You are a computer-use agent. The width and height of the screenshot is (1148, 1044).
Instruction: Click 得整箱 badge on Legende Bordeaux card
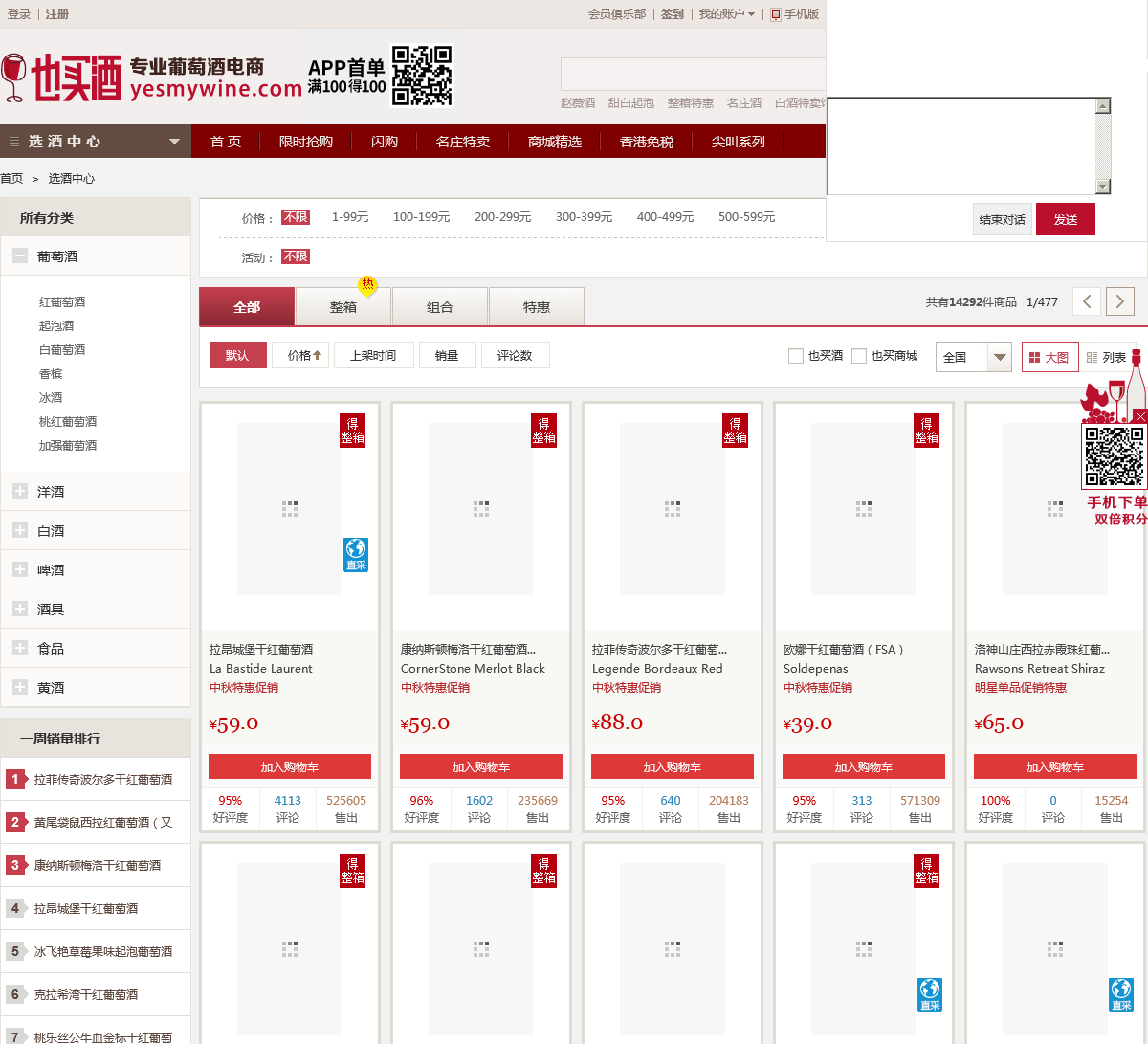pos(736,430)
